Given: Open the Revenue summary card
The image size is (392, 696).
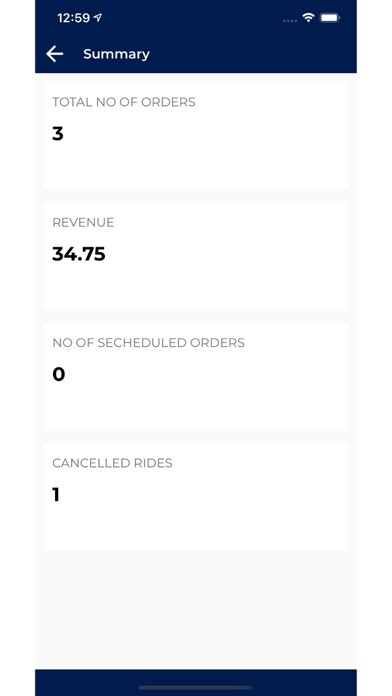Looking at the screenshot, I should pos(196,256).
